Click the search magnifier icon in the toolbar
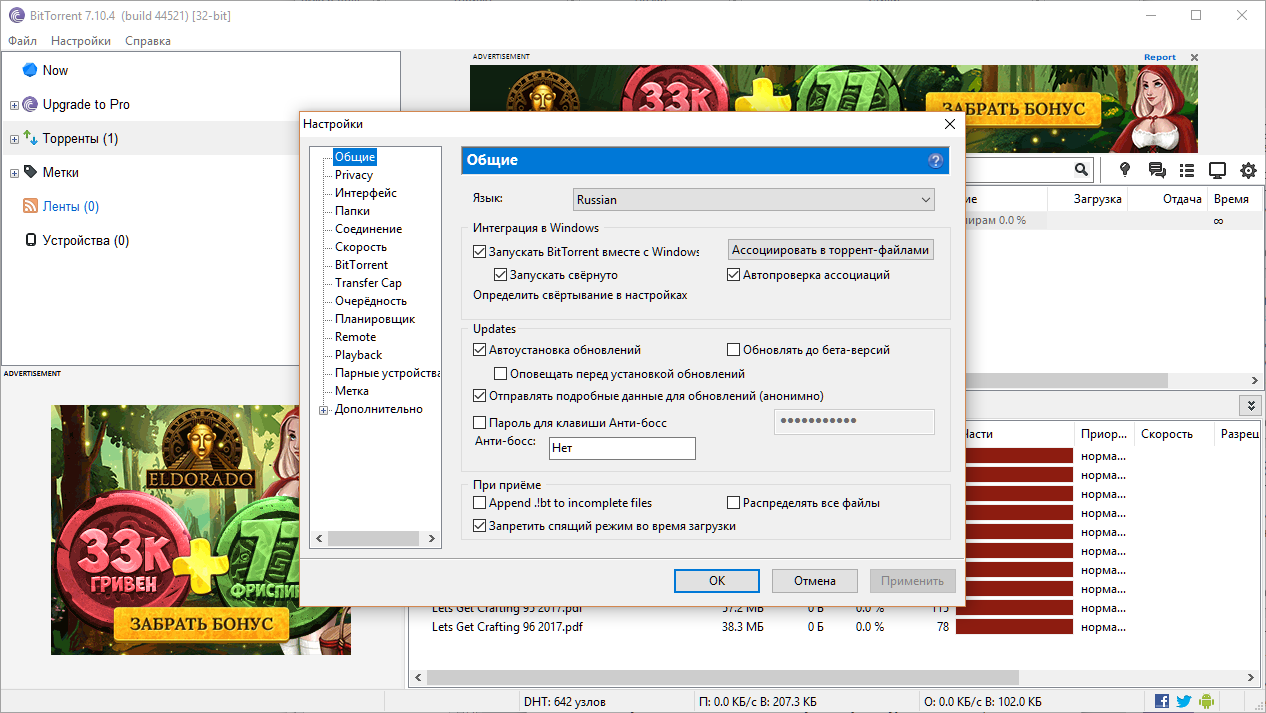Image resolution: width=1266 pixels, height=713 pixels. point(1081,170)
